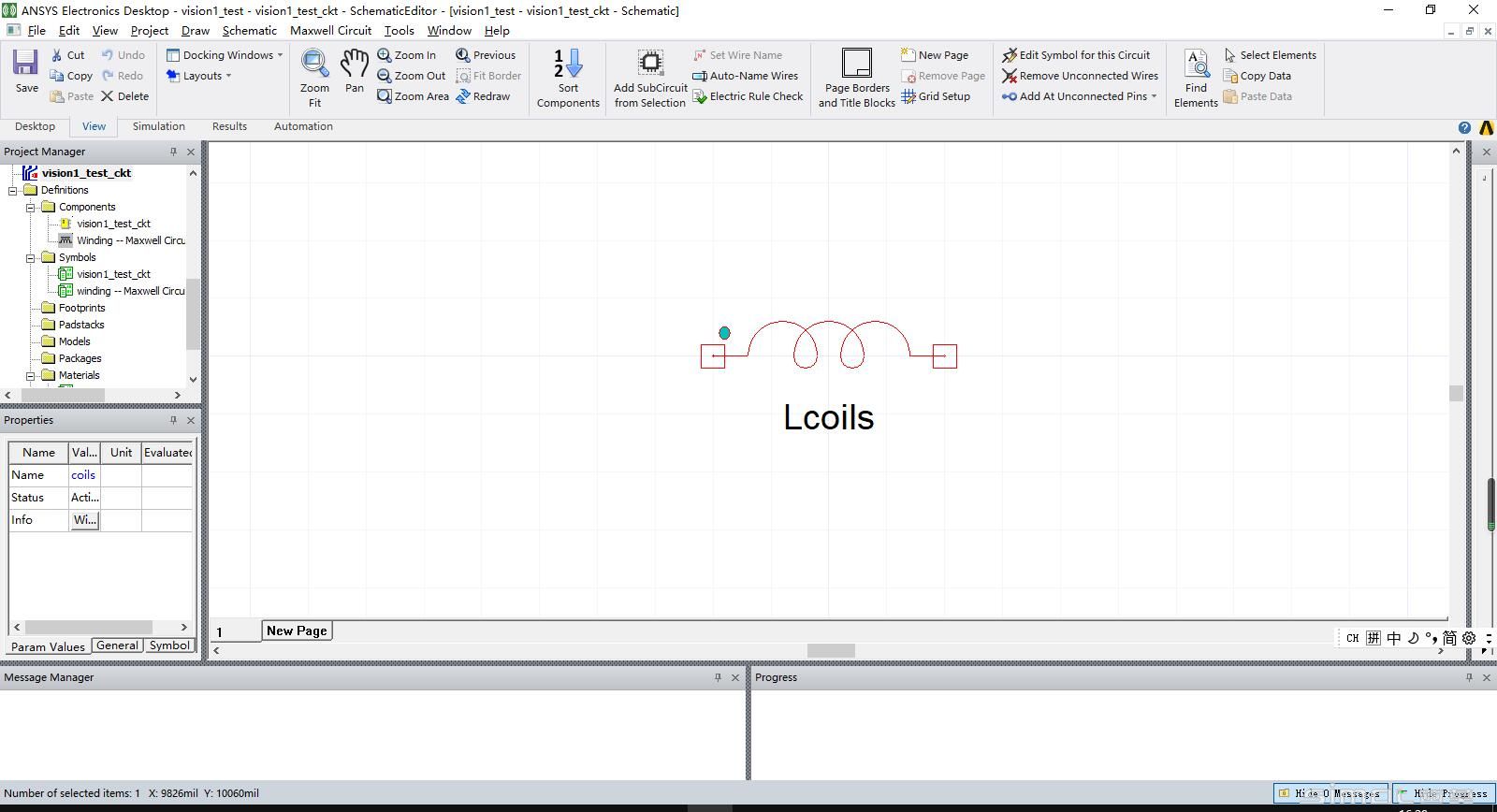Choose Zoom Area tool

click(414, 96)
